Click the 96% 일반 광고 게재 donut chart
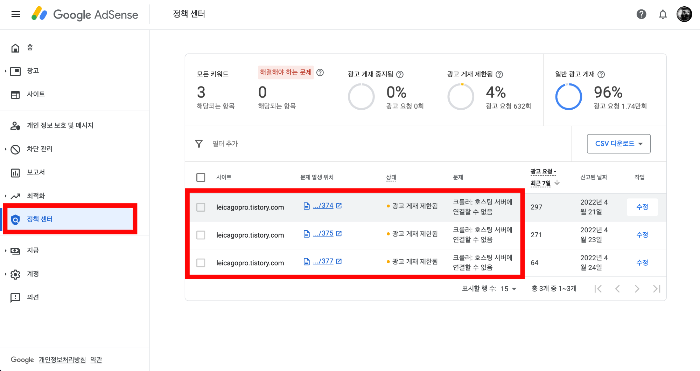700x371 pixels. pyautogui.click(x=569, y=96)
